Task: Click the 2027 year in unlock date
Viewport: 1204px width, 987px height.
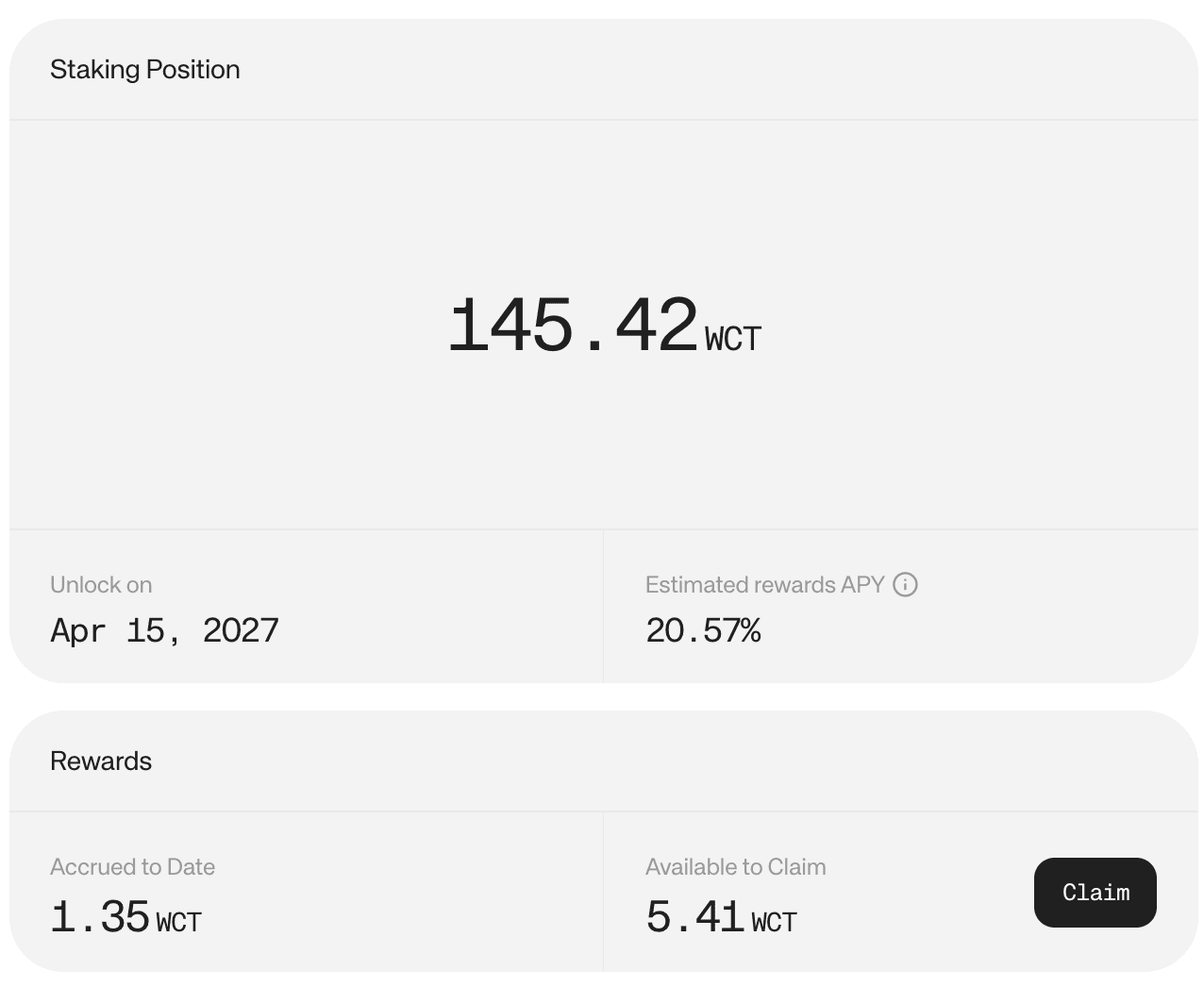Action: pos(242,630)
